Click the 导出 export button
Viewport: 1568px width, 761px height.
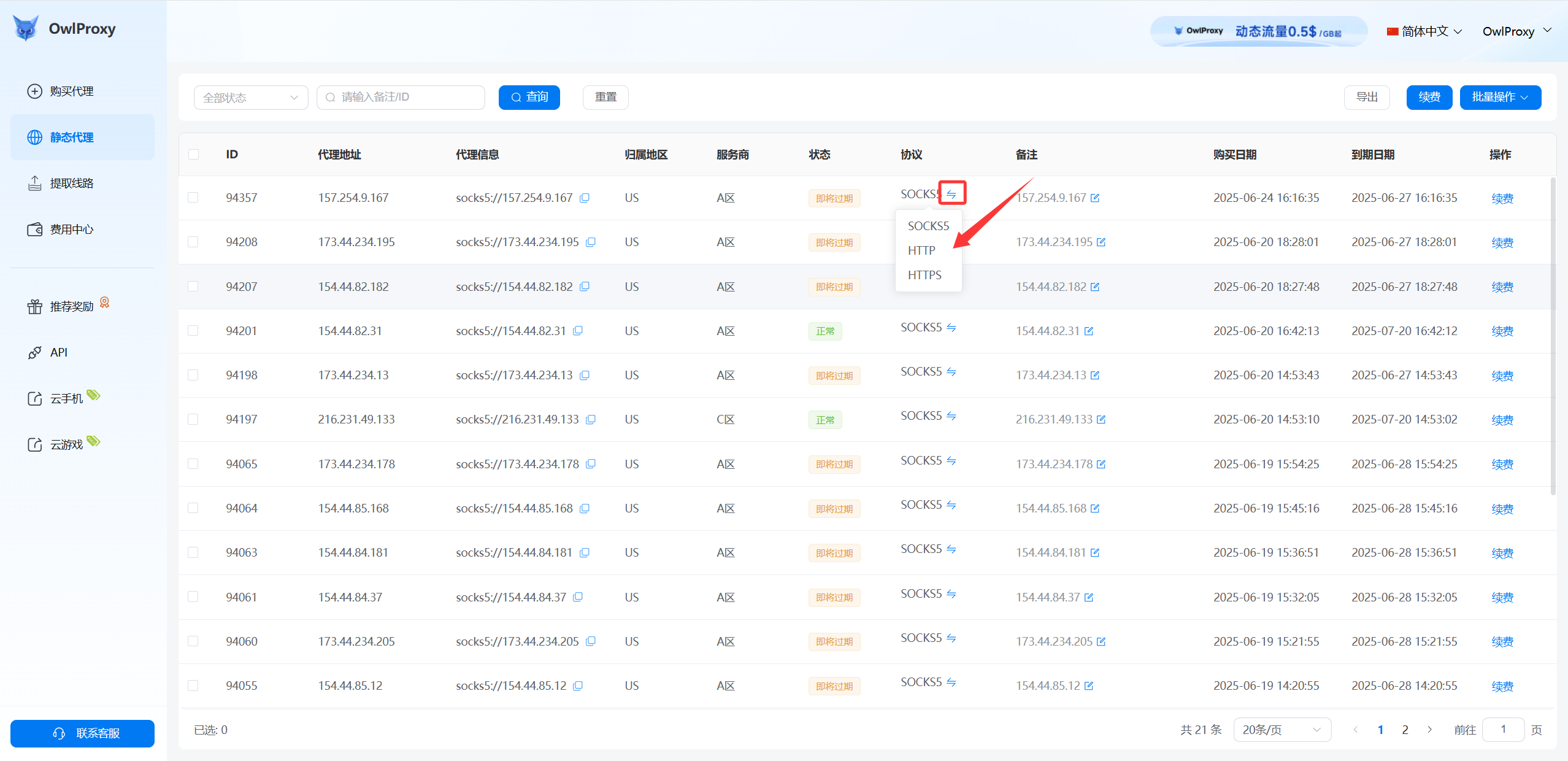pos(1367,98)
